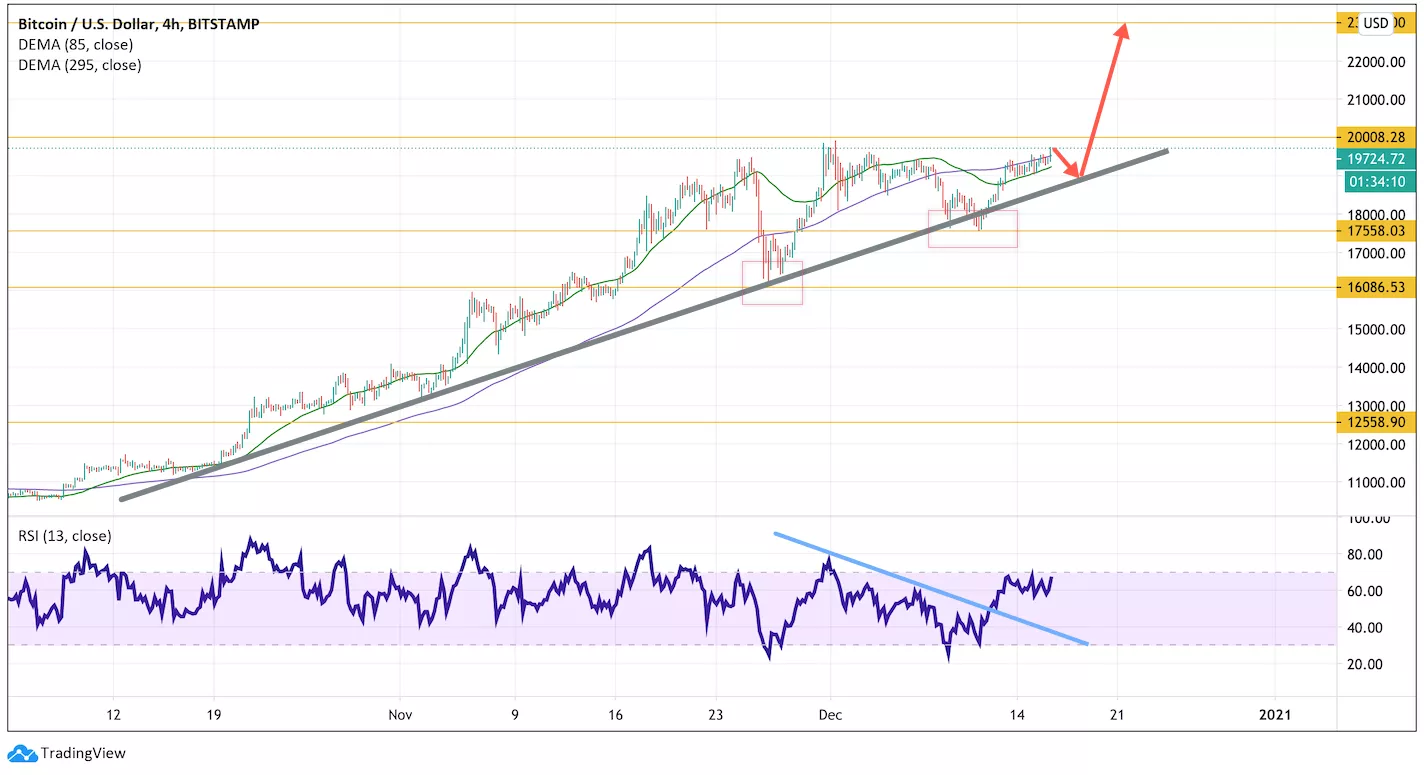The width and height of the screenshot is (1424, 775).
Task: Open the DEMA (85, close) indicator legend
Action: coord(75,44)
